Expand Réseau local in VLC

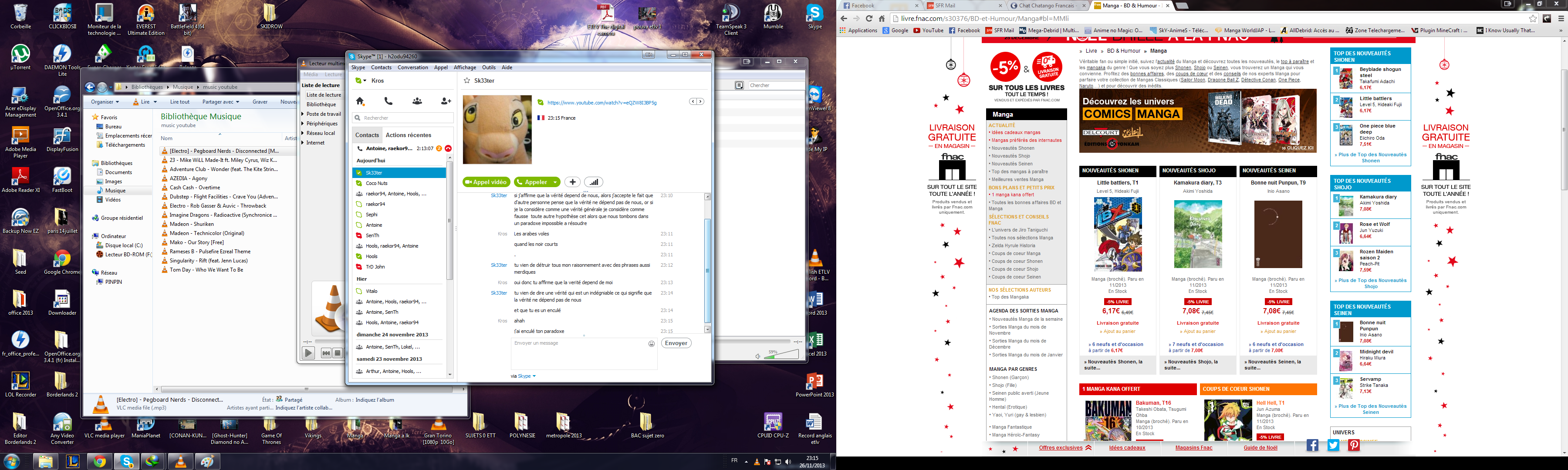point(303,133)
